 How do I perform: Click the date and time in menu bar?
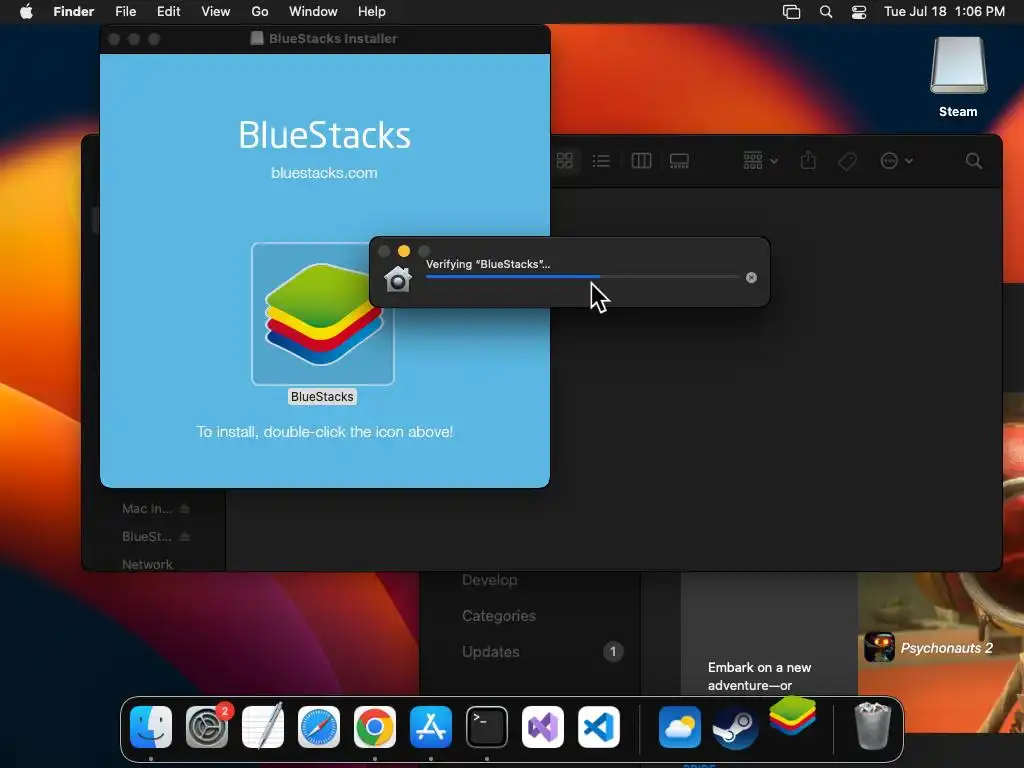(944, 12)
